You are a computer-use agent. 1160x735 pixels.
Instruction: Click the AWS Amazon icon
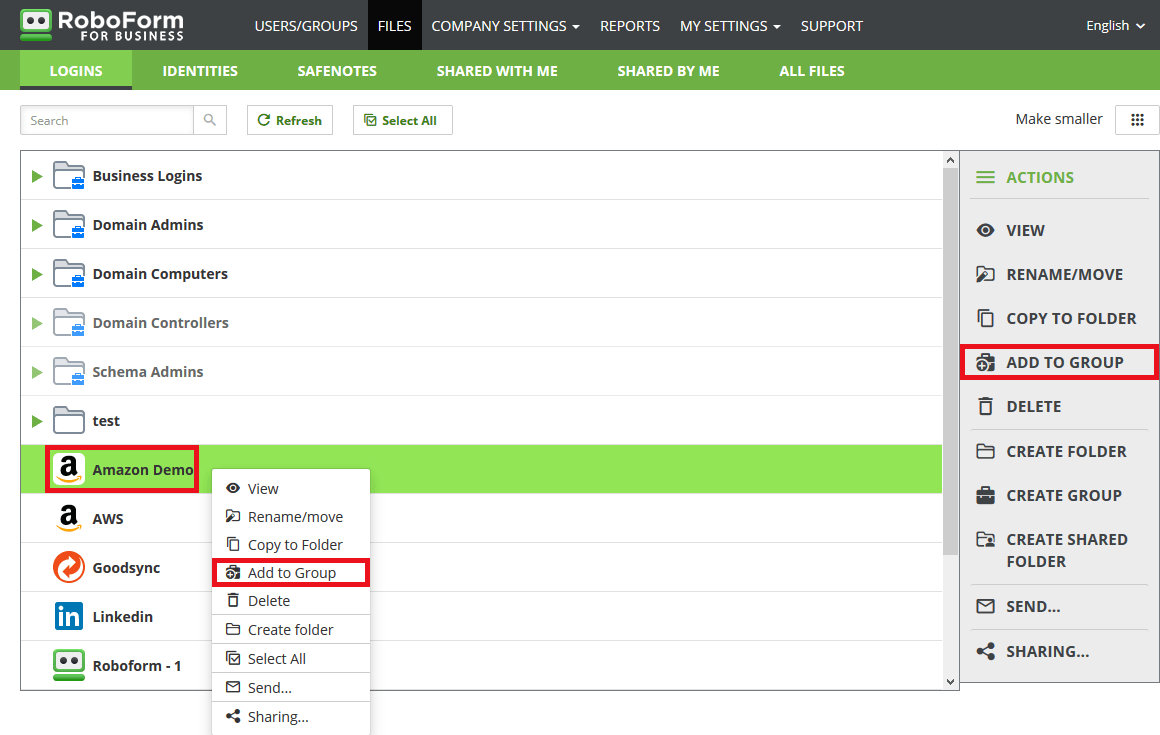click(x=69, y=519)
